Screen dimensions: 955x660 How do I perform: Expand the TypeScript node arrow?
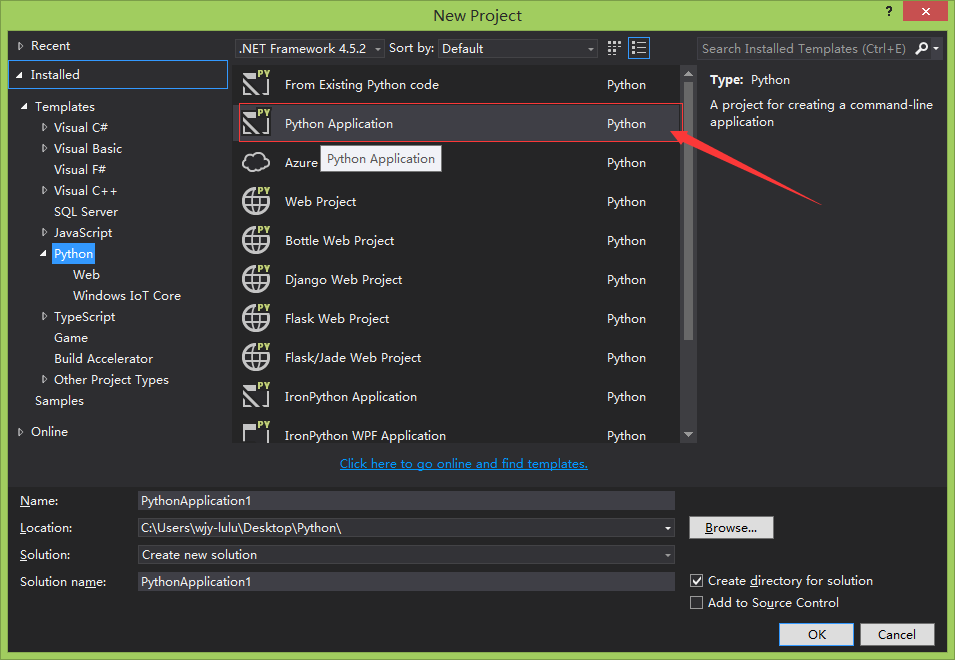(x=44, y=316)
